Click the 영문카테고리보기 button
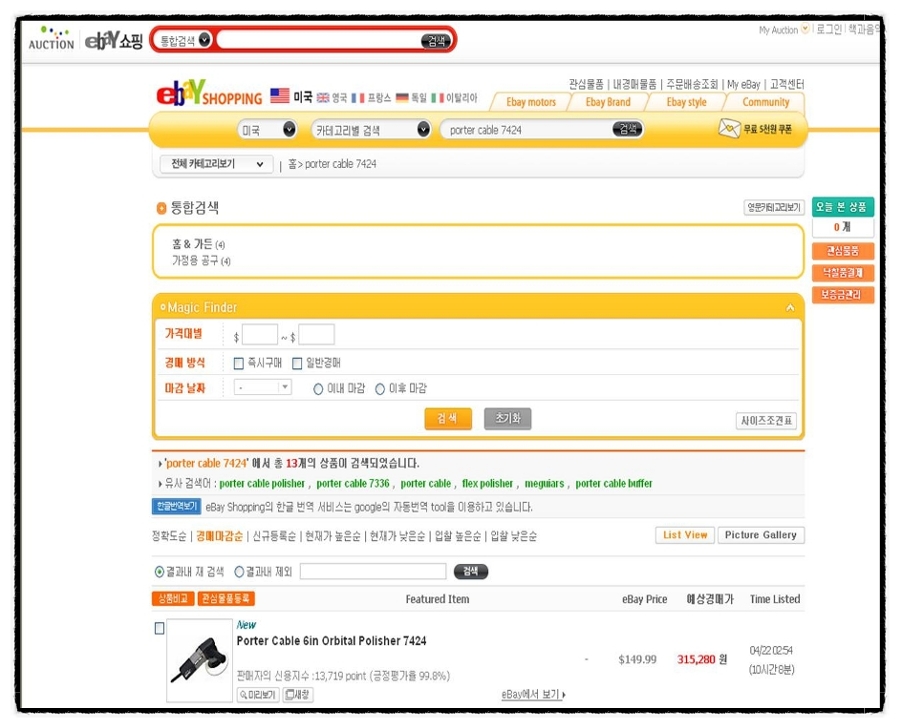This screenshot has width=900, height=728. (x=773, y=207)
